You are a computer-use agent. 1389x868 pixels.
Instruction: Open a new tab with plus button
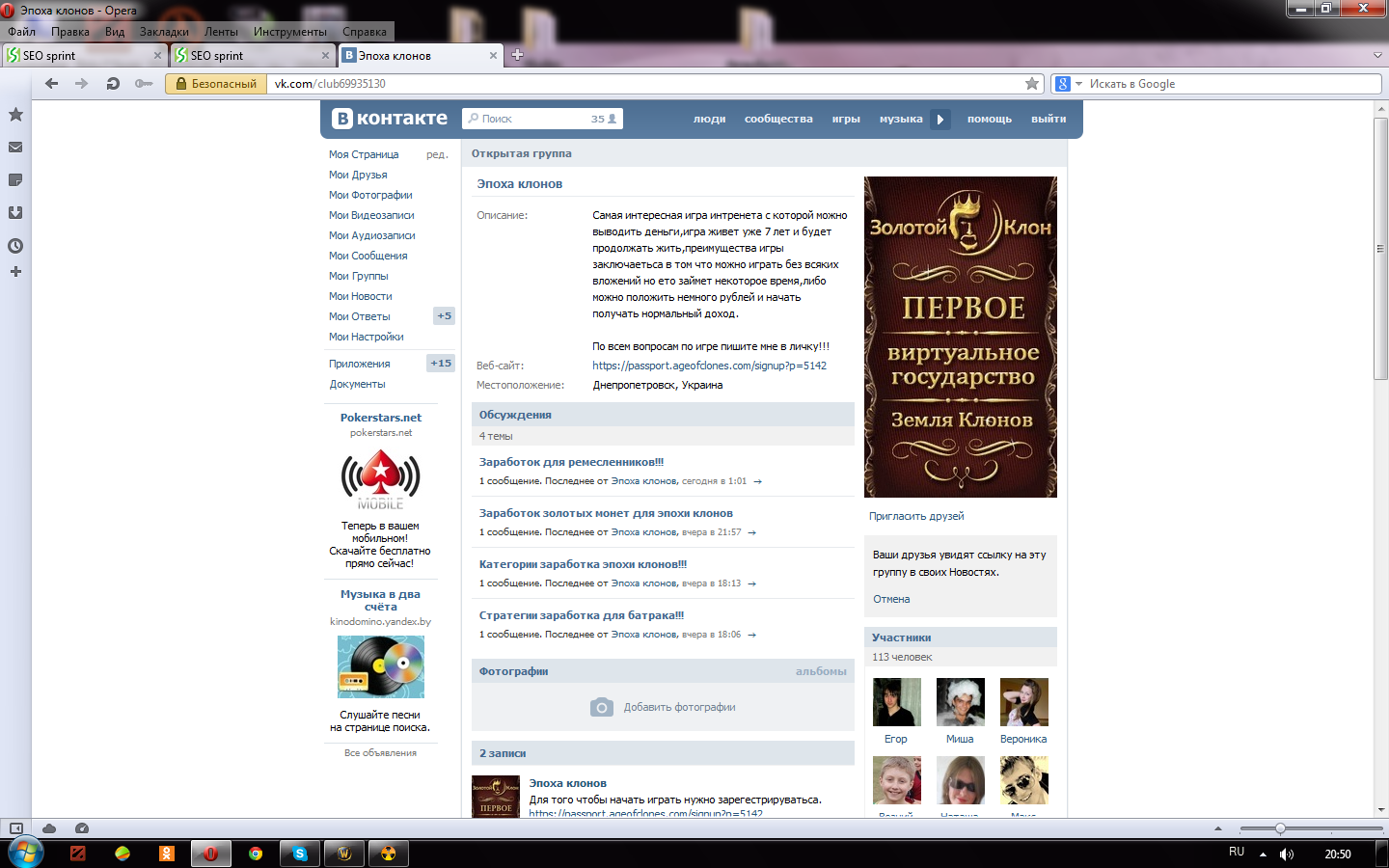[517, 55]
